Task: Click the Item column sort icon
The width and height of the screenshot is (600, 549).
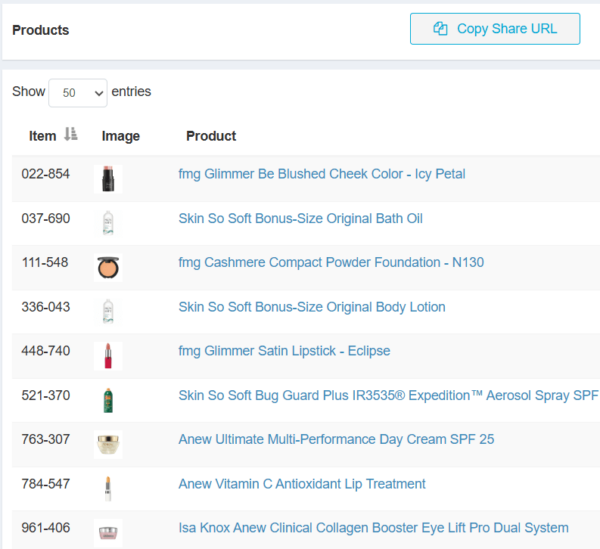Action: click(70, 135)
